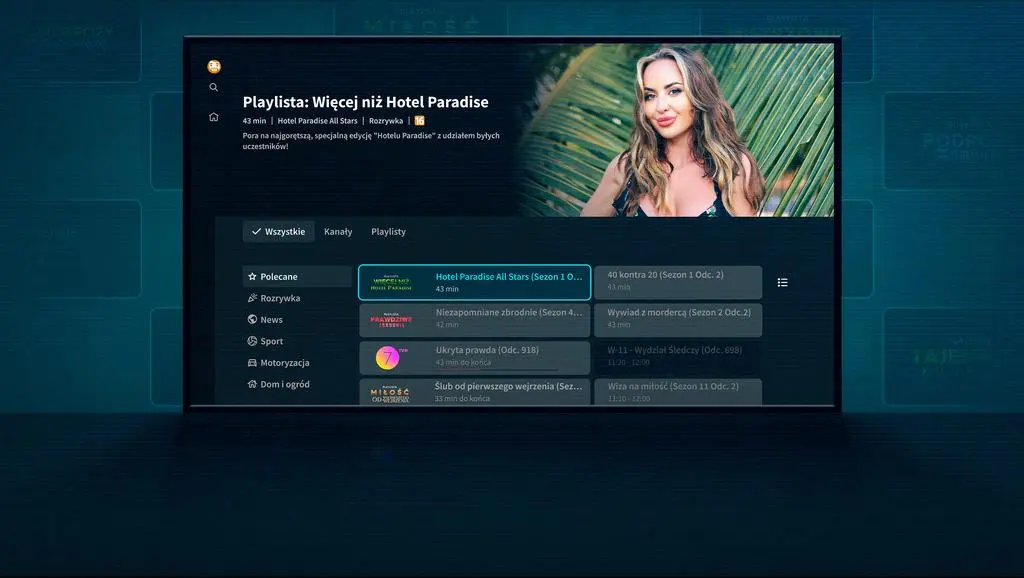
Task: Open Ukryta prawda episode card
Action: (475, 357)
